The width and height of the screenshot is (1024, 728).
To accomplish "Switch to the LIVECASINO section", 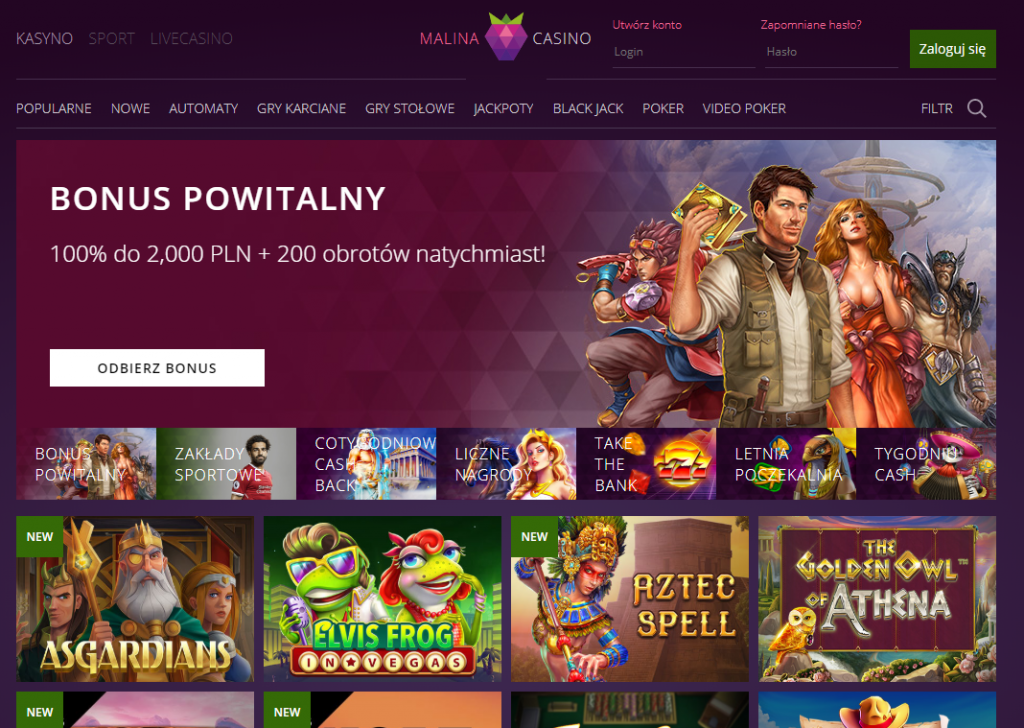I will click(x=191, y=39).
